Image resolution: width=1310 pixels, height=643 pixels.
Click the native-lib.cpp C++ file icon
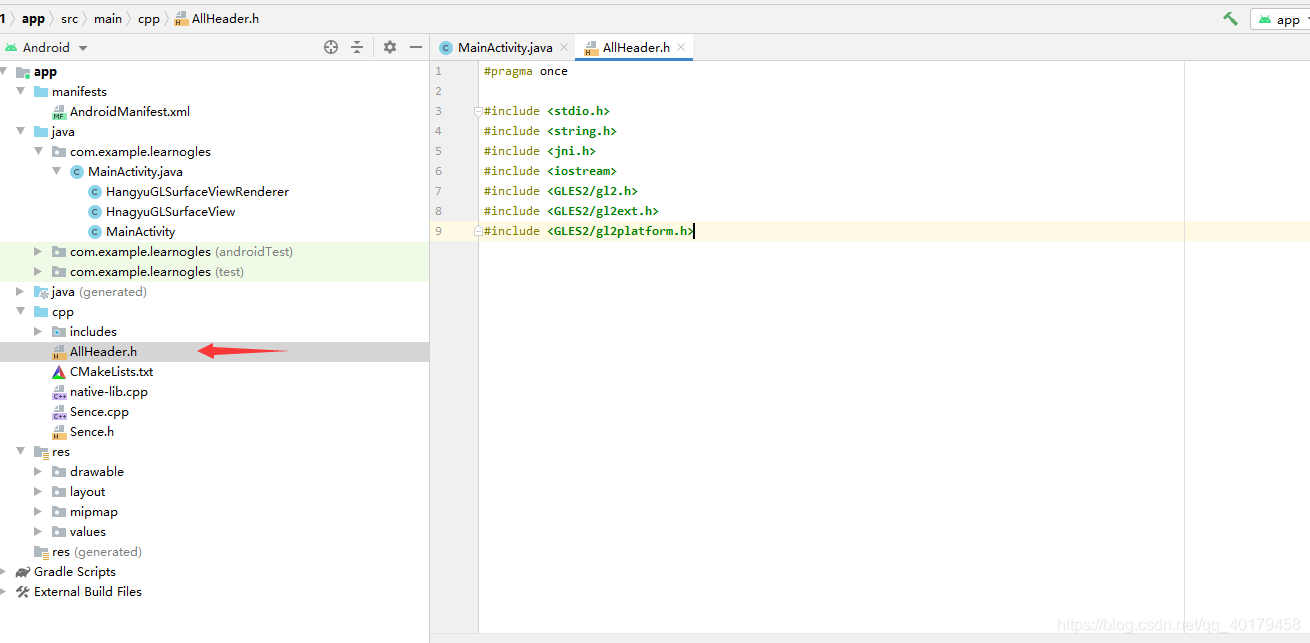(59, 391)
